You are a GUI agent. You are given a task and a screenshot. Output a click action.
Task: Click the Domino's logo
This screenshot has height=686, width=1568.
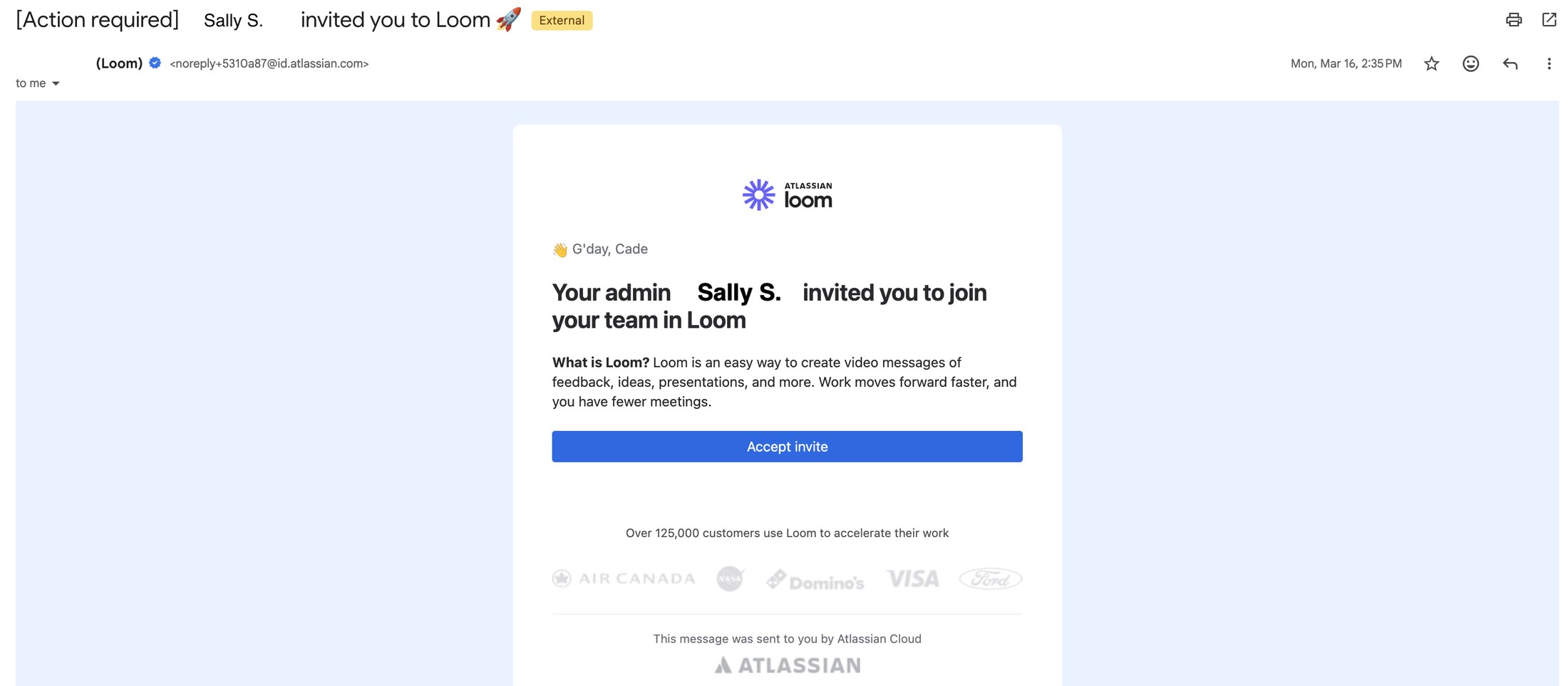coord(815,581)
